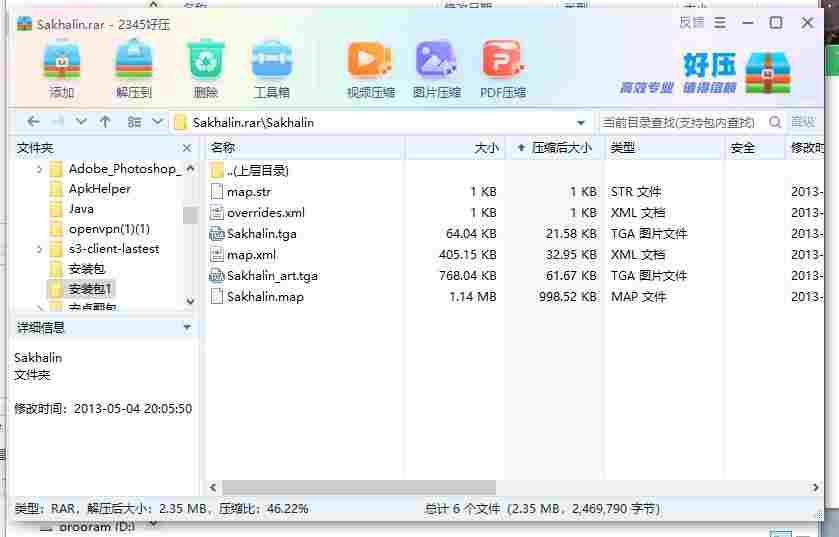This screenshot has width=839, height=537.
Task: Open the main menu hamburger icon
Action: click(x=720, y=23)
